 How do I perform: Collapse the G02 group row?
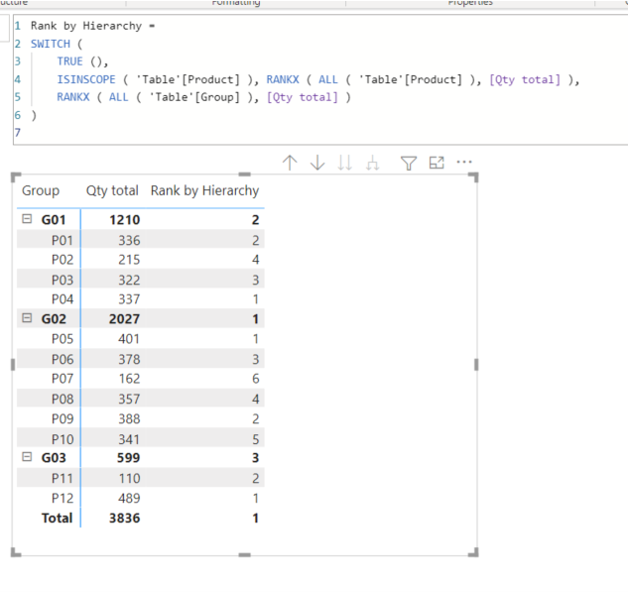pos(27,318)
